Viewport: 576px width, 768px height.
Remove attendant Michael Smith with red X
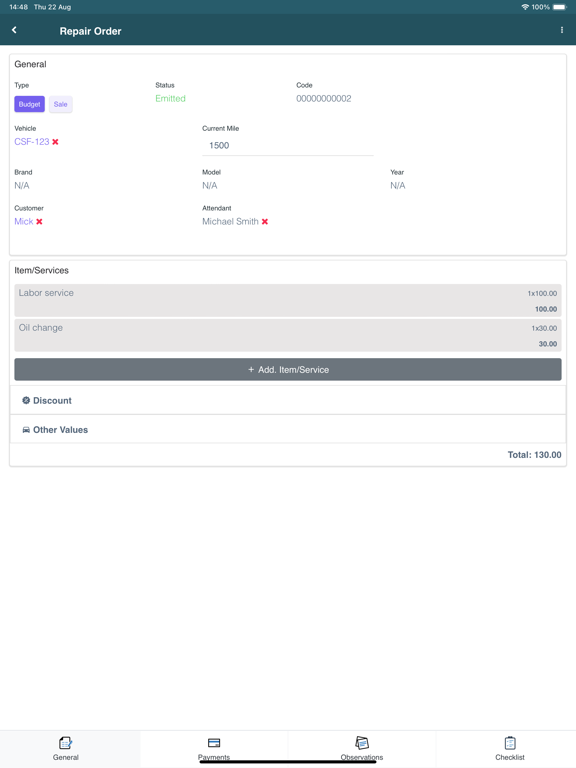[264, 221]
